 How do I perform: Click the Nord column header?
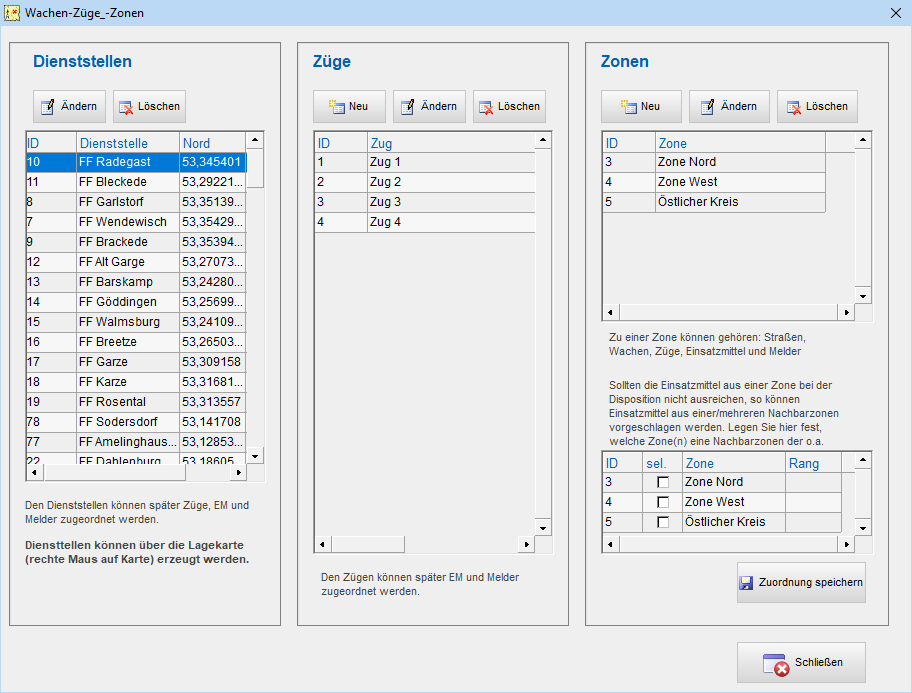210,143
